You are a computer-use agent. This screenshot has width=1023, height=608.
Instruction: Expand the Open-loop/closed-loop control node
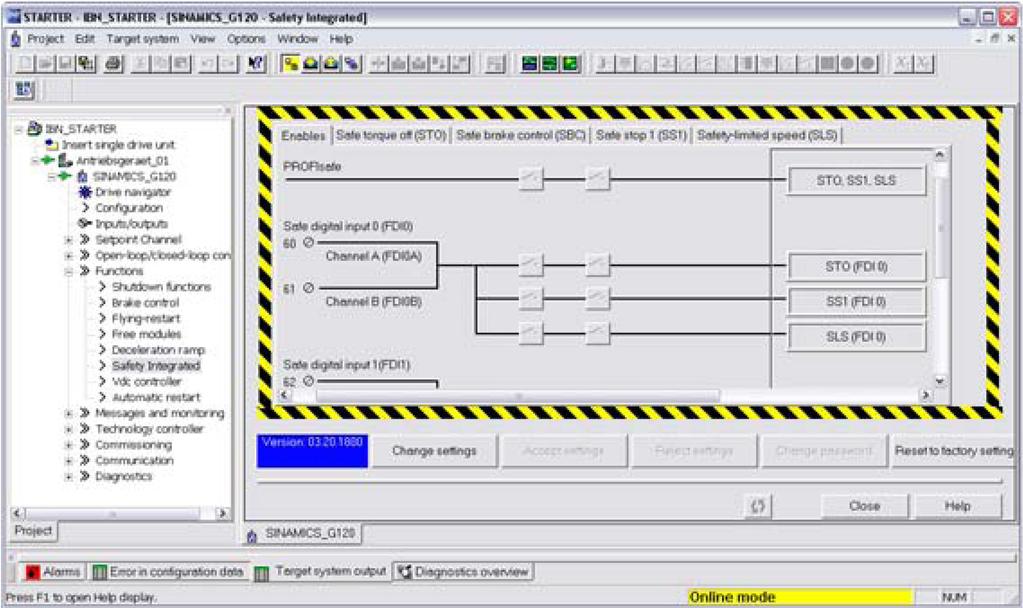point(69,255)
